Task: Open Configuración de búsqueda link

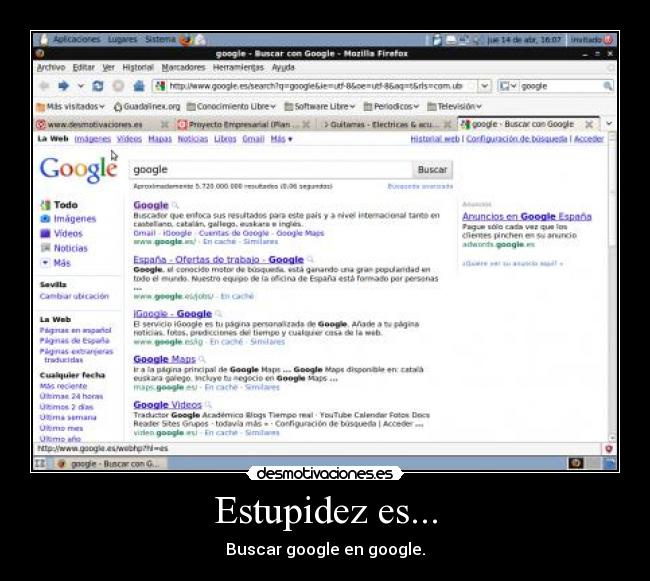Action: point(517,139)
